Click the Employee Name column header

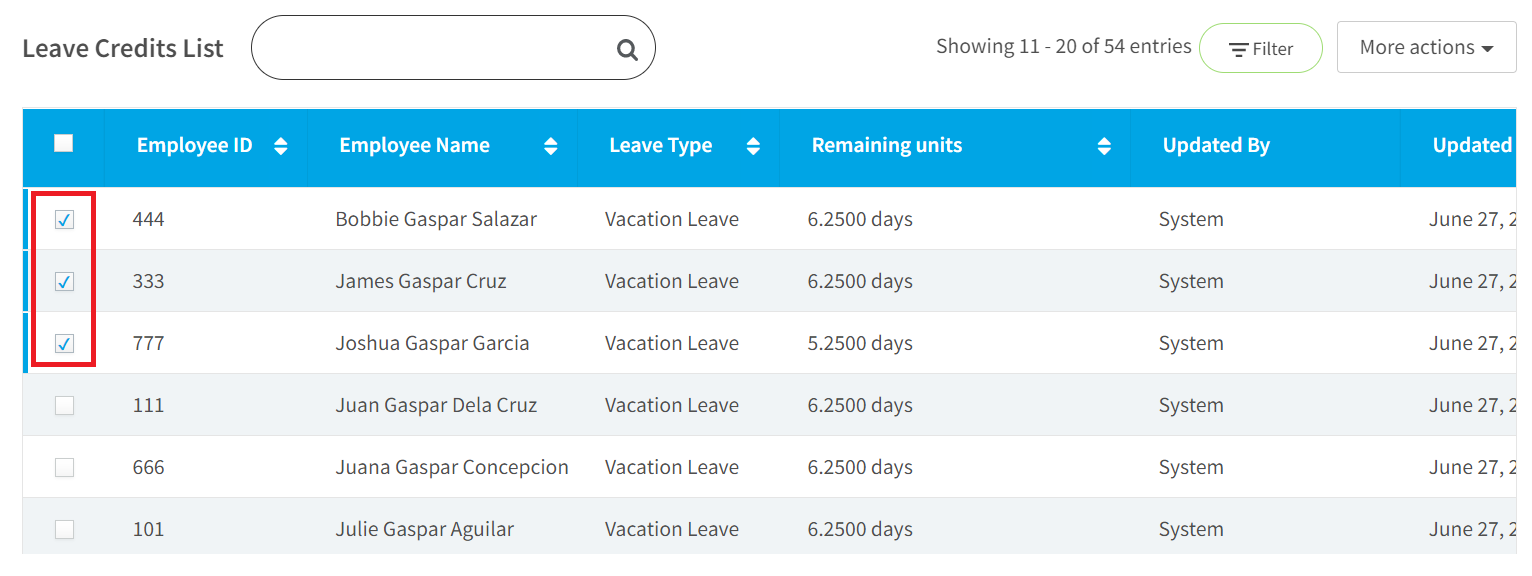tap(415, 145)
